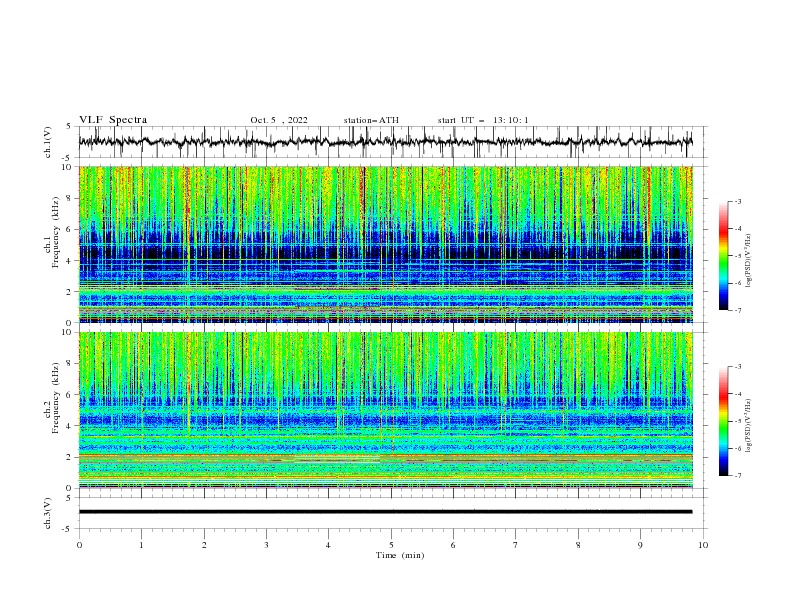This screenshot has width=792, height=612.
Task: Click time axis tick label "4"
Action: pos(328,545)
